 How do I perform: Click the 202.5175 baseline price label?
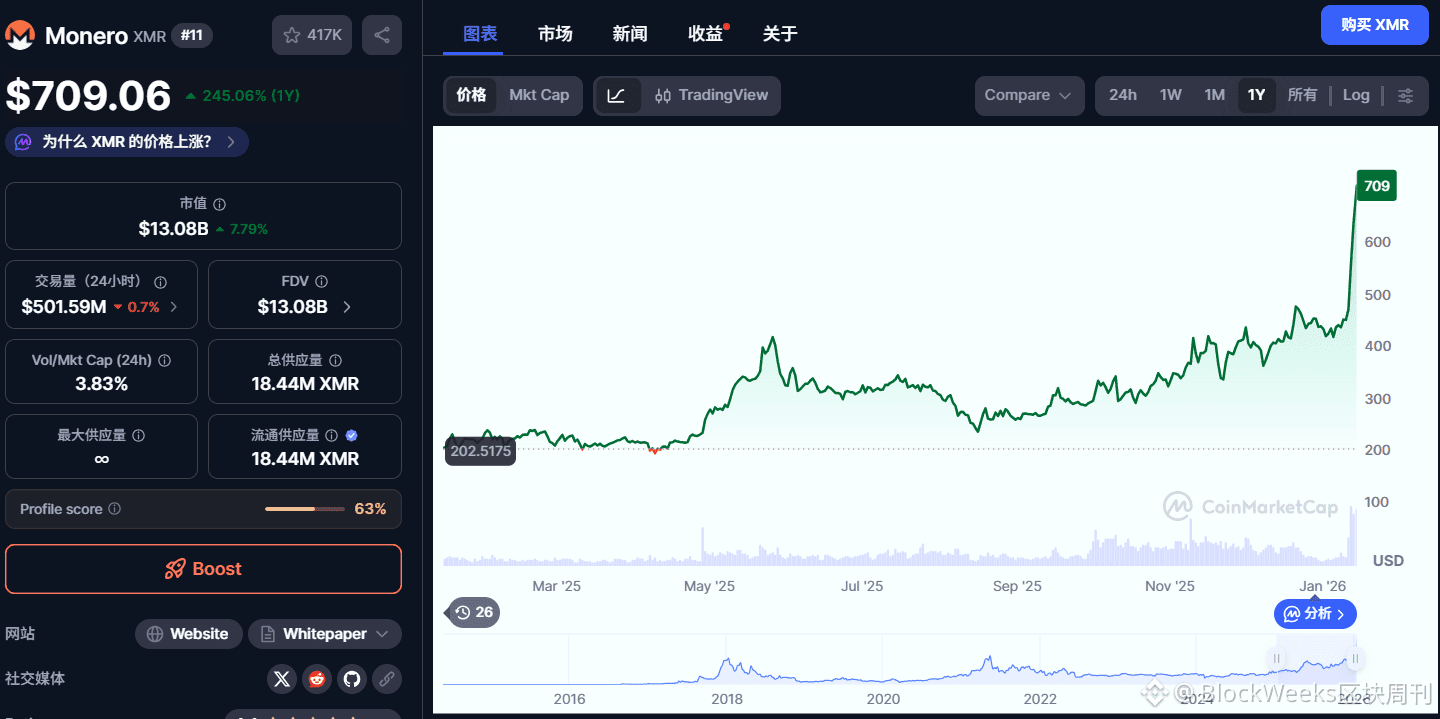pyautogui.click(x=481, y=451)
